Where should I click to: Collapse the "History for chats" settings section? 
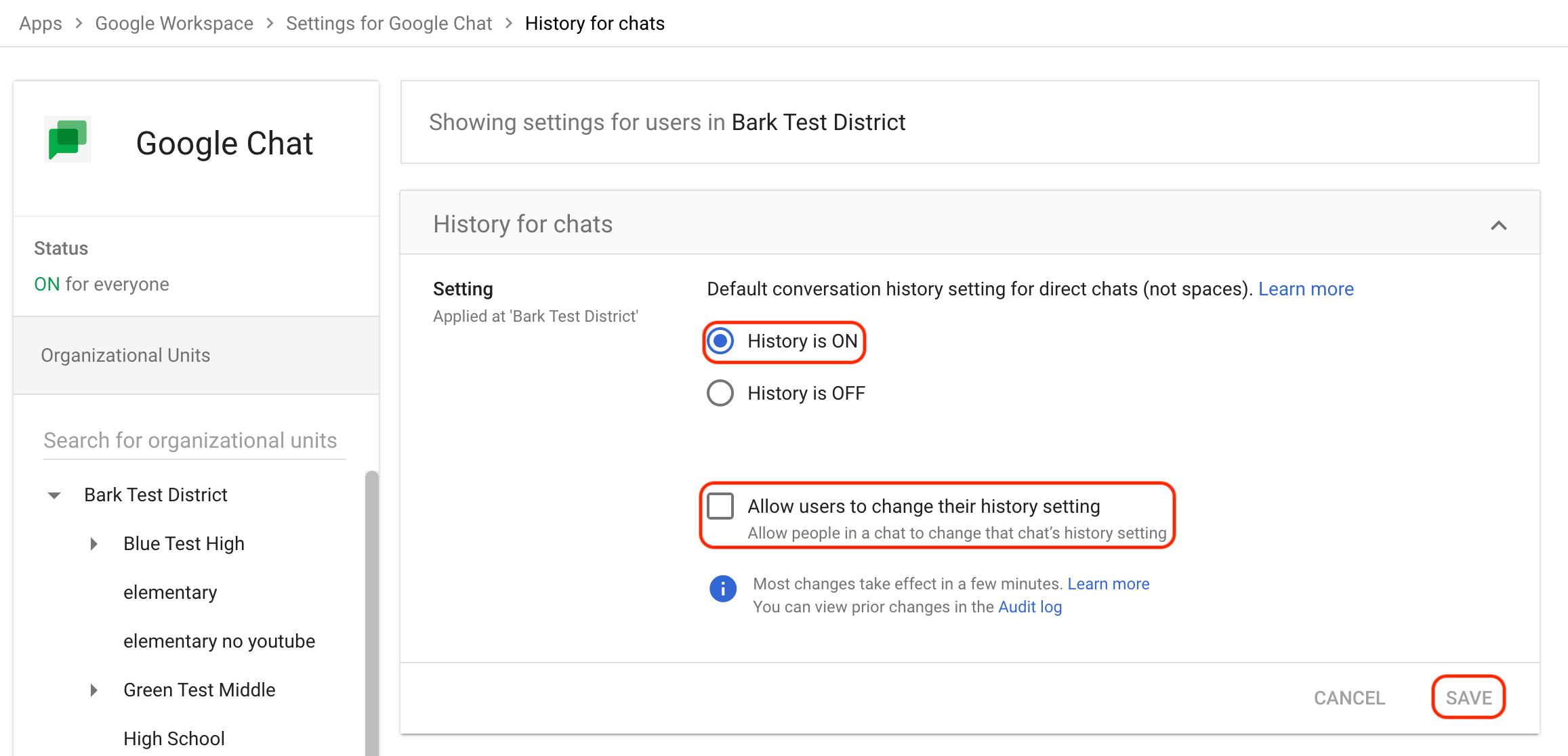tap(1500, 224)
